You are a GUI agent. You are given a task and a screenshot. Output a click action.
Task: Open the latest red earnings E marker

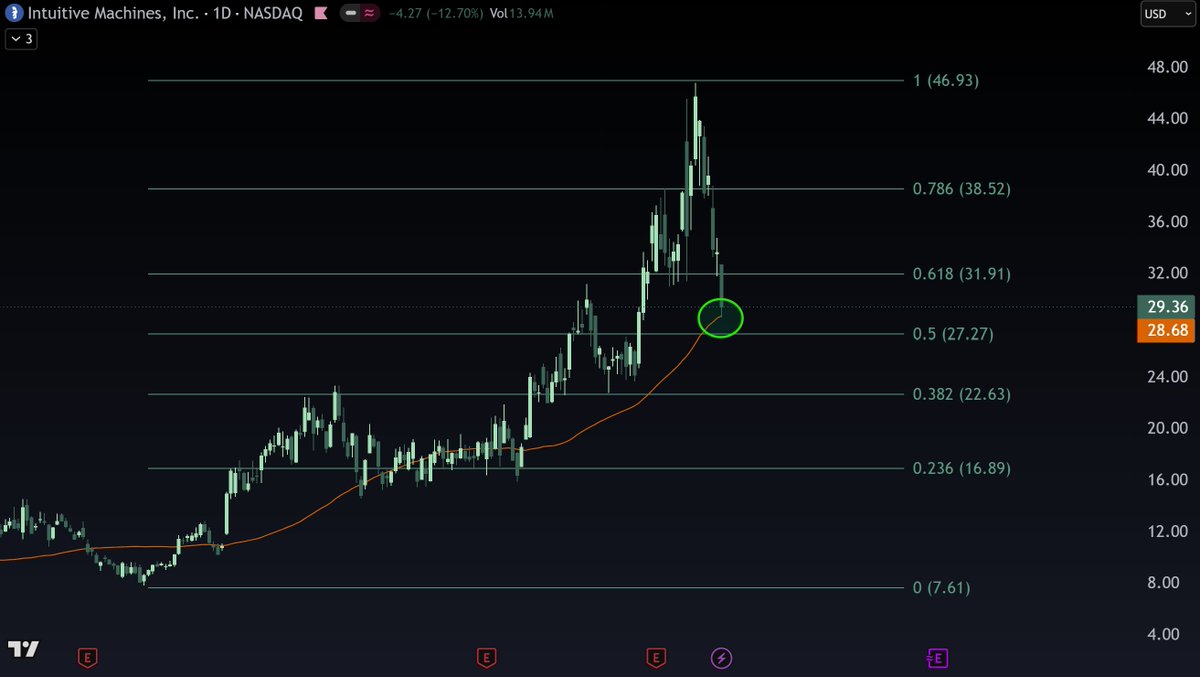[x=656, y=657]
